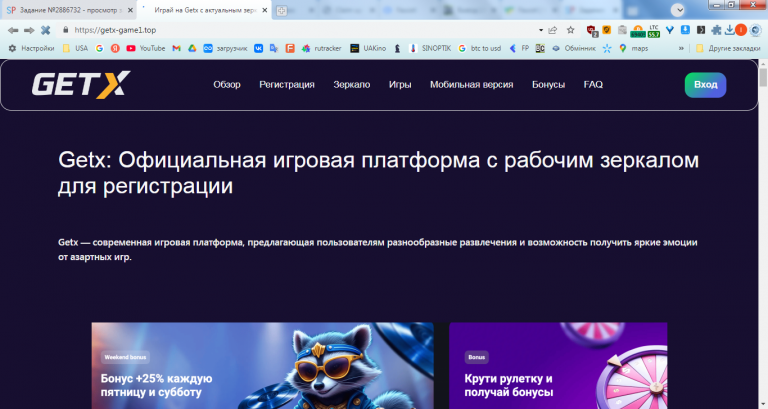Close the Задание №2886732 tab
Viewport: 768px width, 409px height.
(130, 10)
